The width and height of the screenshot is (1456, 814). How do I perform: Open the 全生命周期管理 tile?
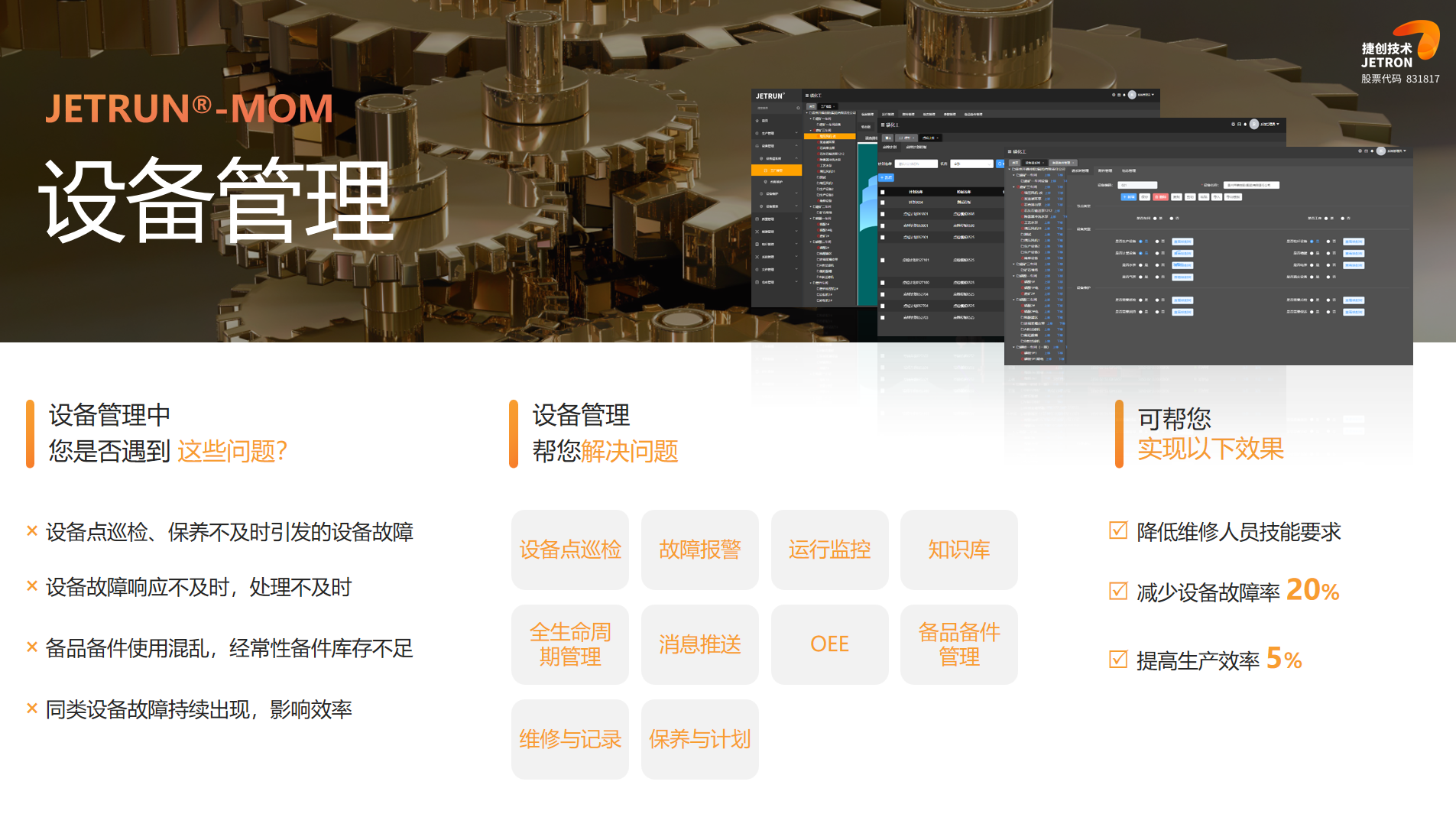tap(570, 644)
